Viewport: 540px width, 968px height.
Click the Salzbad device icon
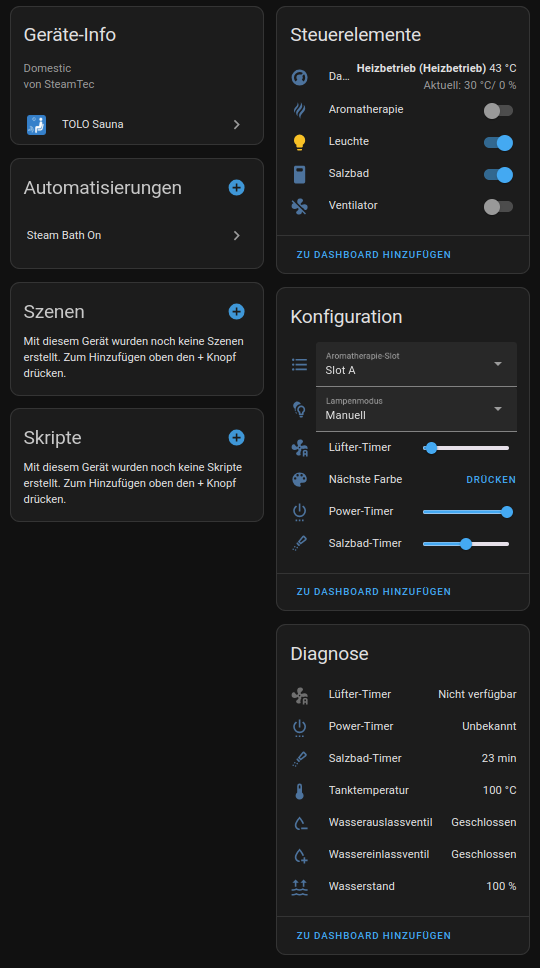pos(299,174)
